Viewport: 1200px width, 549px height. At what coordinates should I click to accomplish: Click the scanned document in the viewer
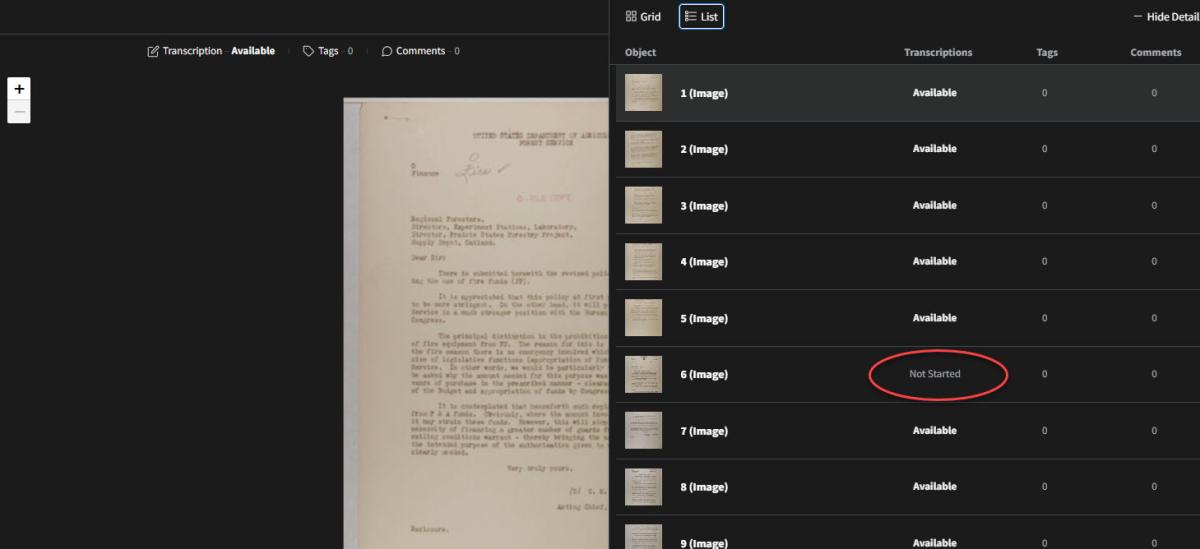476,320
